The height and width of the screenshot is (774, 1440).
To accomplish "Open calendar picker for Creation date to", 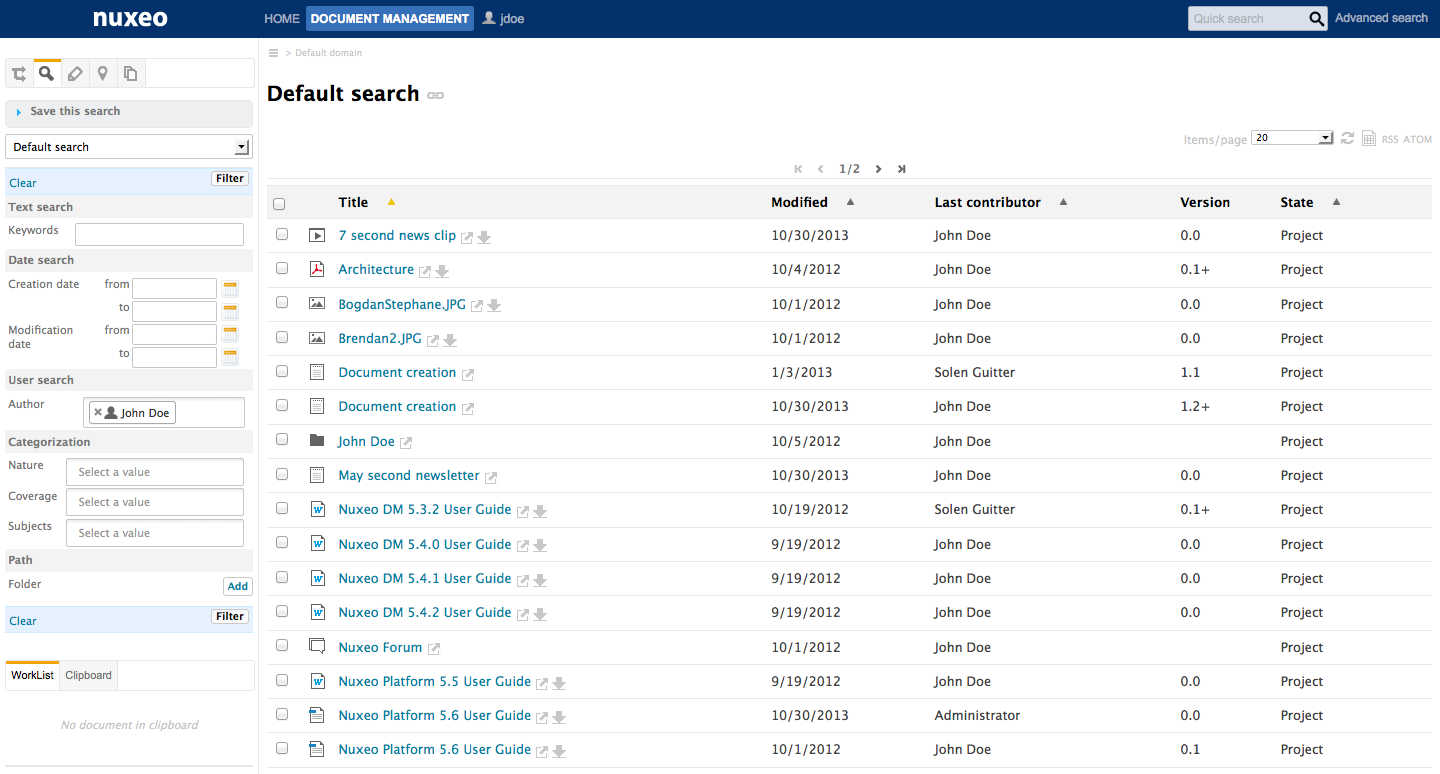I will 230,312.
